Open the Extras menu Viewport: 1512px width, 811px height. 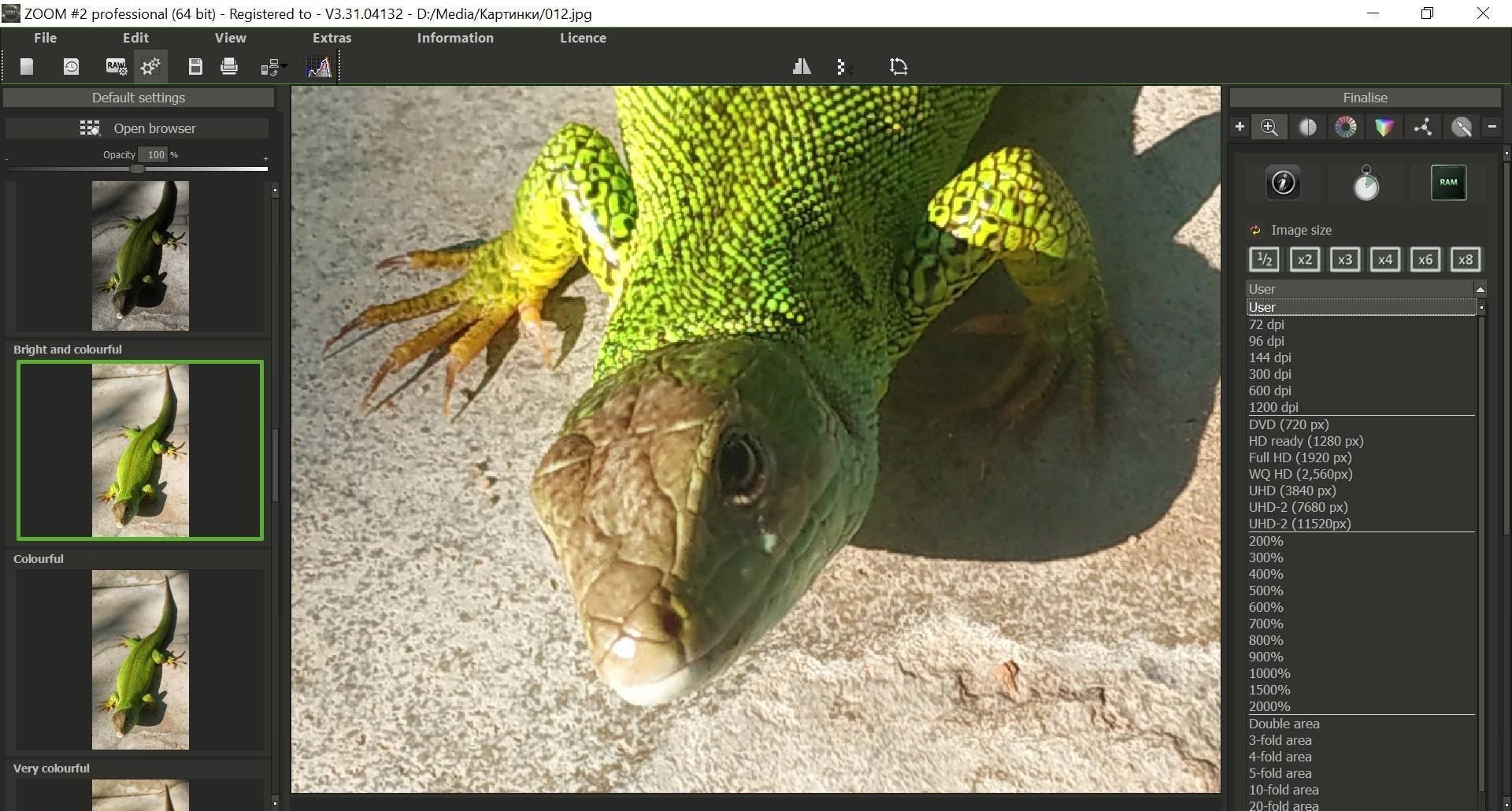(332, 38)
